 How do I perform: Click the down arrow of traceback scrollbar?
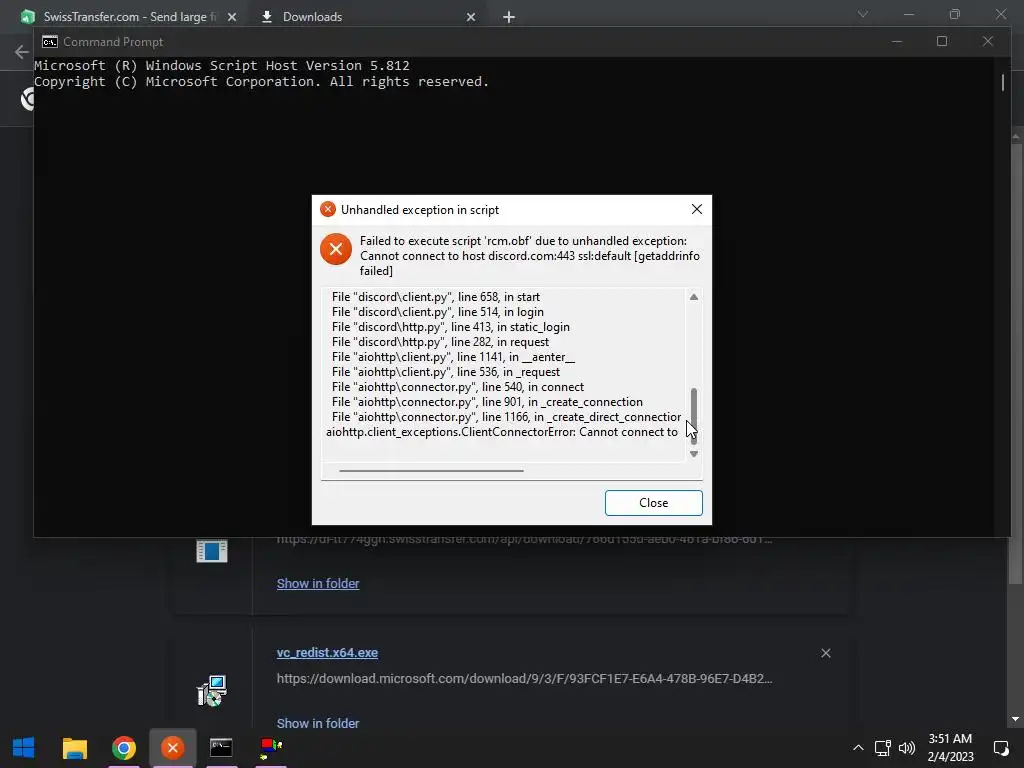coord(694,454)
